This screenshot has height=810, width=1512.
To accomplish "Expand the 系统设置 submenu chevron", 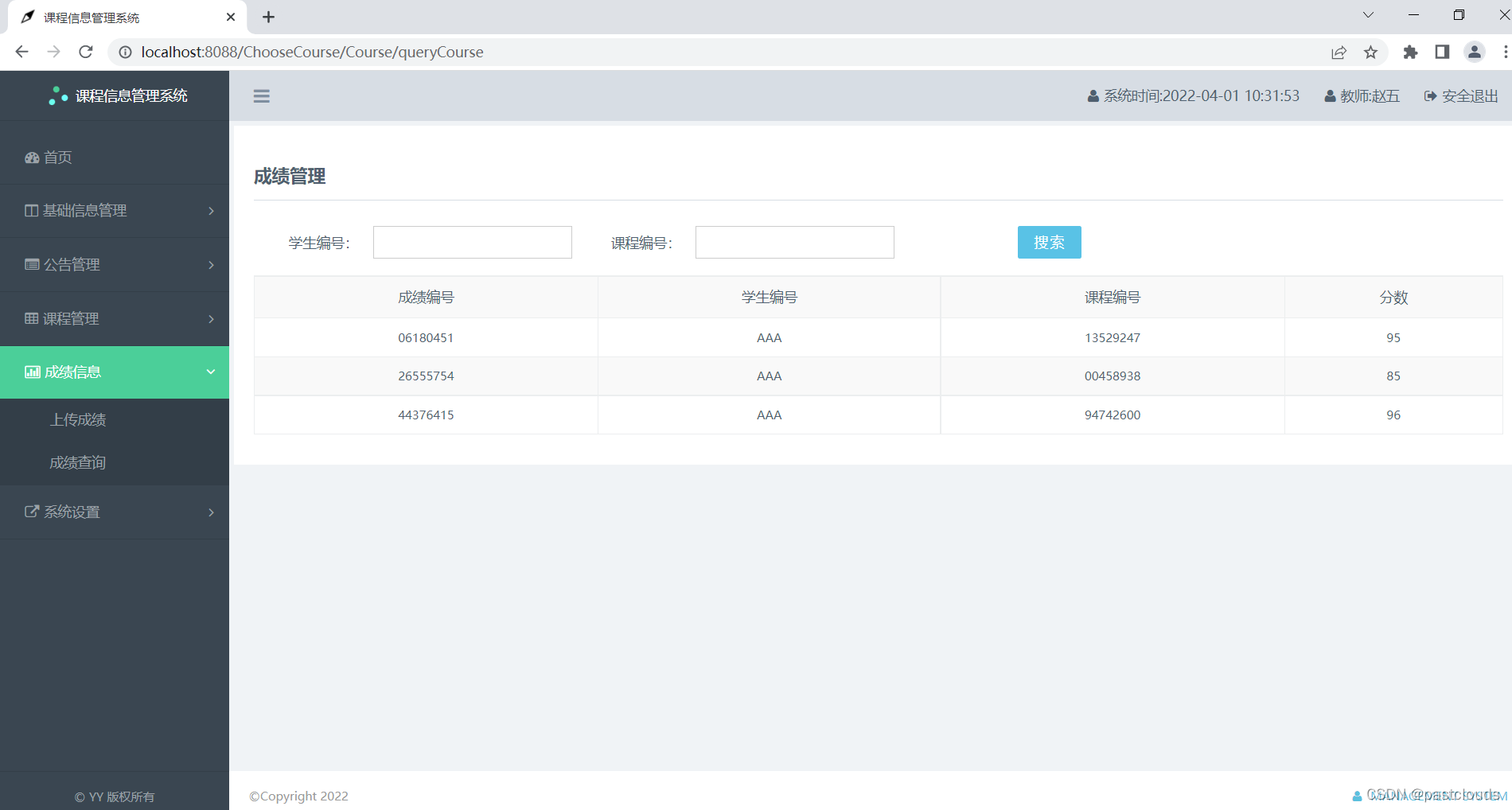I will (x=211, y=512).
